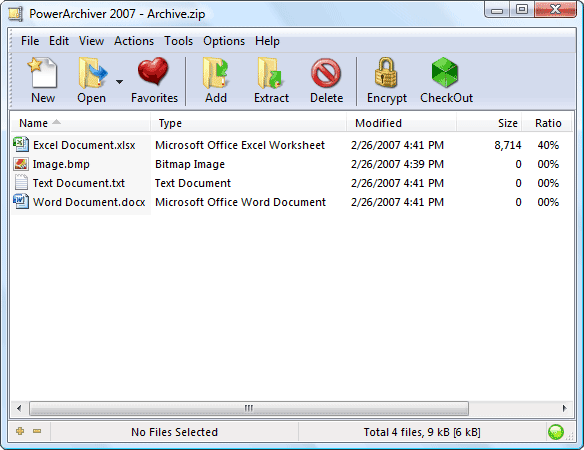Click the green status indicator icon
The image size is (584, 450).
556,432
